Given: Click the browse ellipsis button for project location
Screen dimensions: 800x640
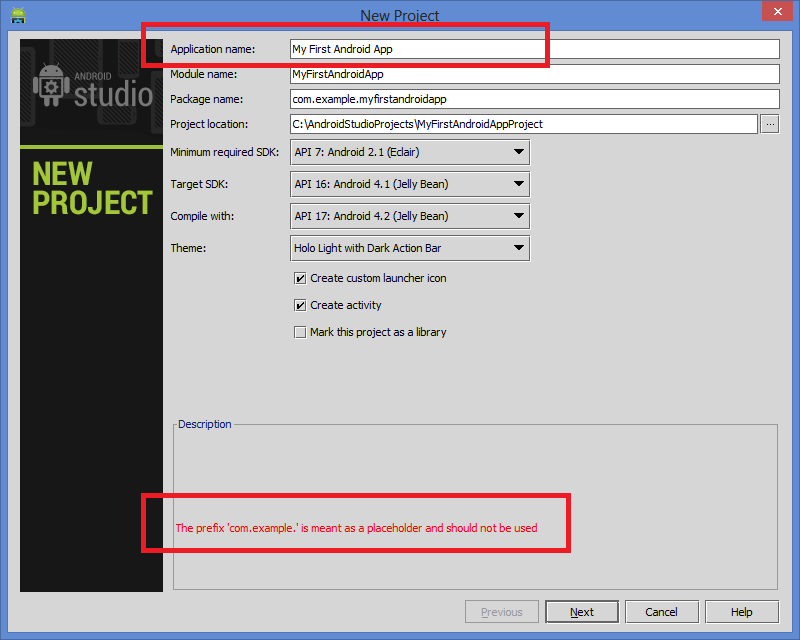Looking at the screenshot, I should click(x=771, y=123).
